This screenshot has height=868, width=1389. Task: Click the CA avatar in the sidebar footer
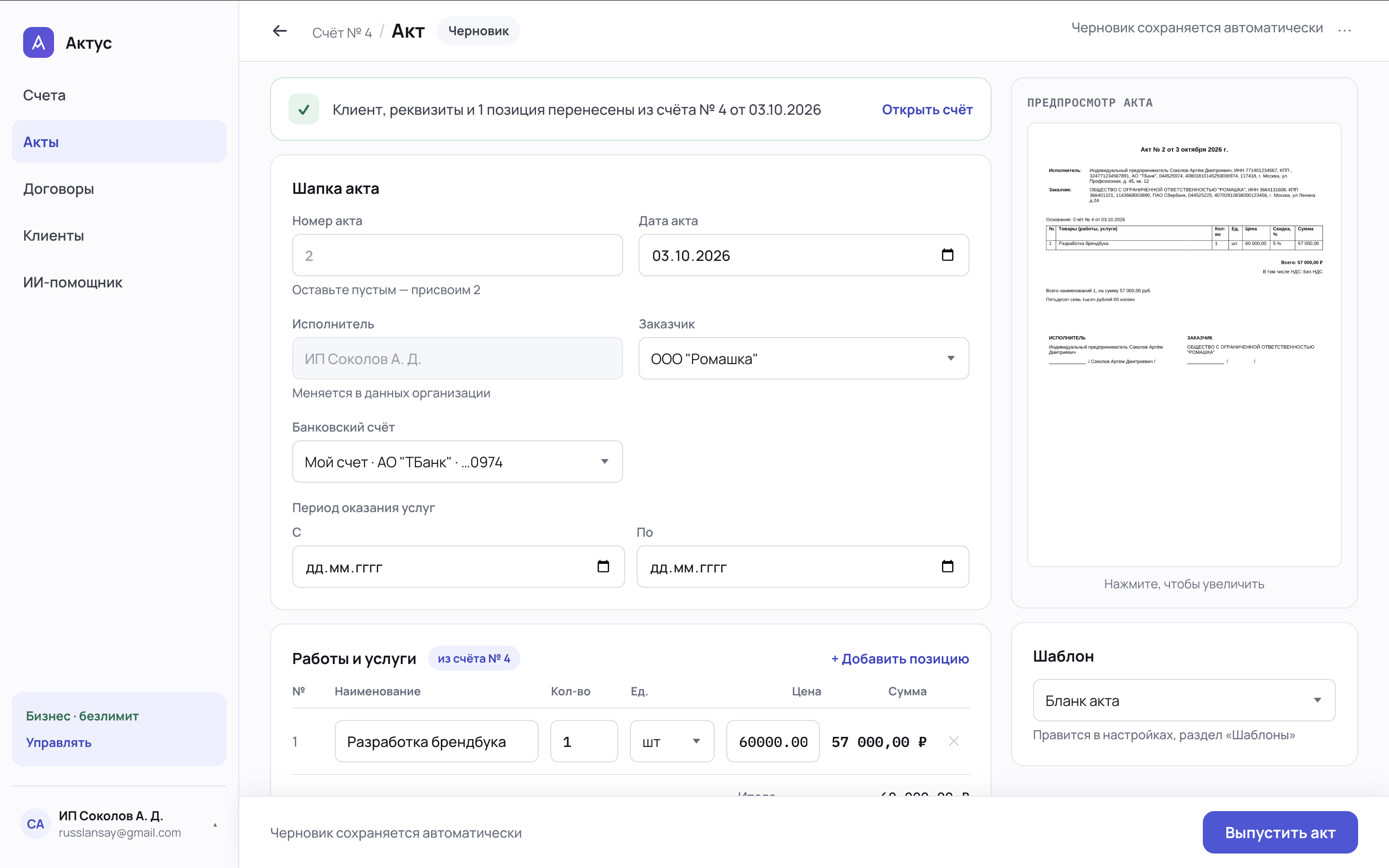tap(35, 824)
